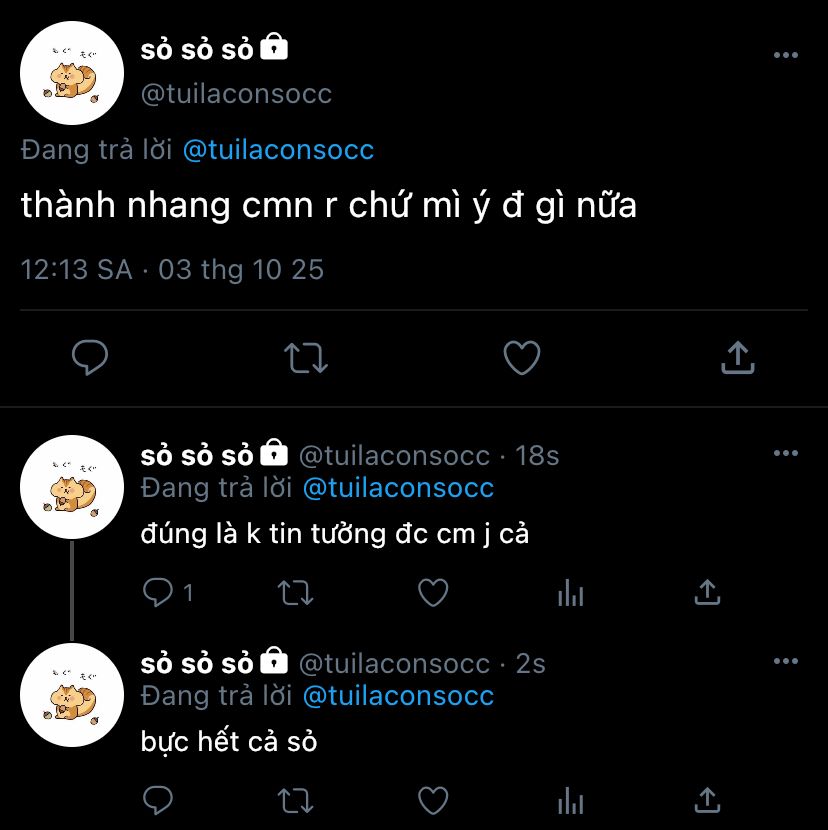Image resolution: width=828 pixels, height=830 pixels.
Task: Like the main tweet with the heart icon
Action: pos(522,358)
